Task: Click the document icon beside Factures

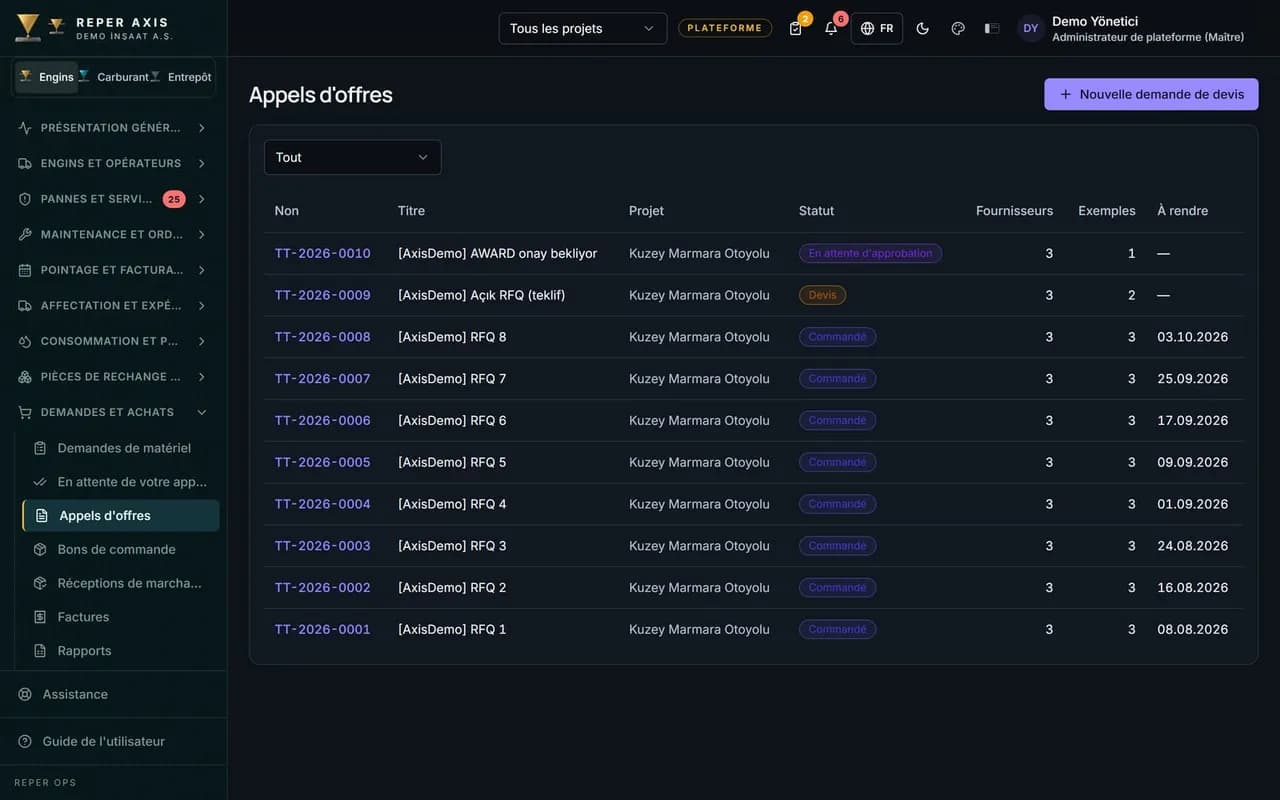Action: tap(40, 617)
